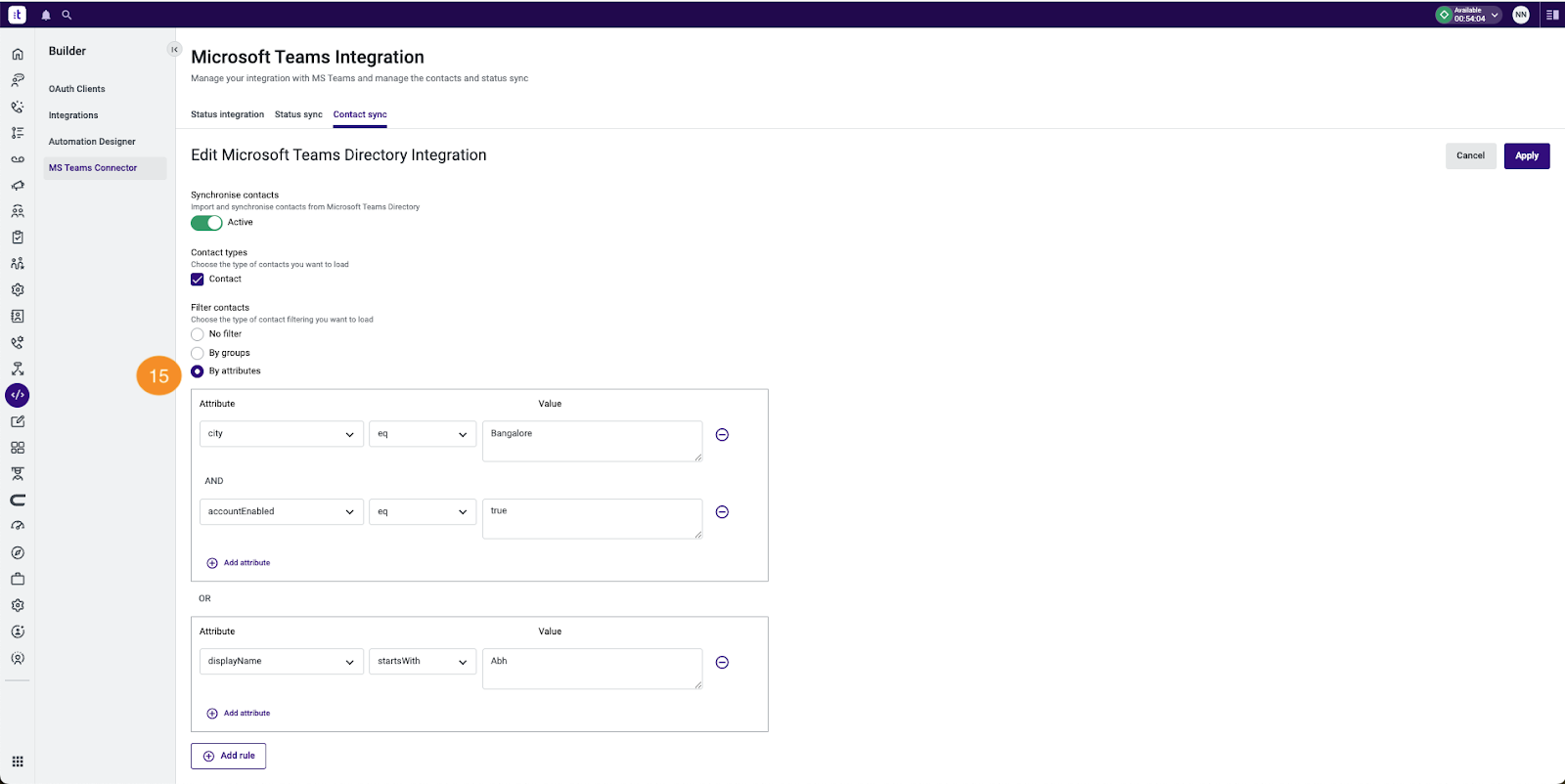Open the app grid launcher icon
The image size is (1565, 784).
[18, 762]
